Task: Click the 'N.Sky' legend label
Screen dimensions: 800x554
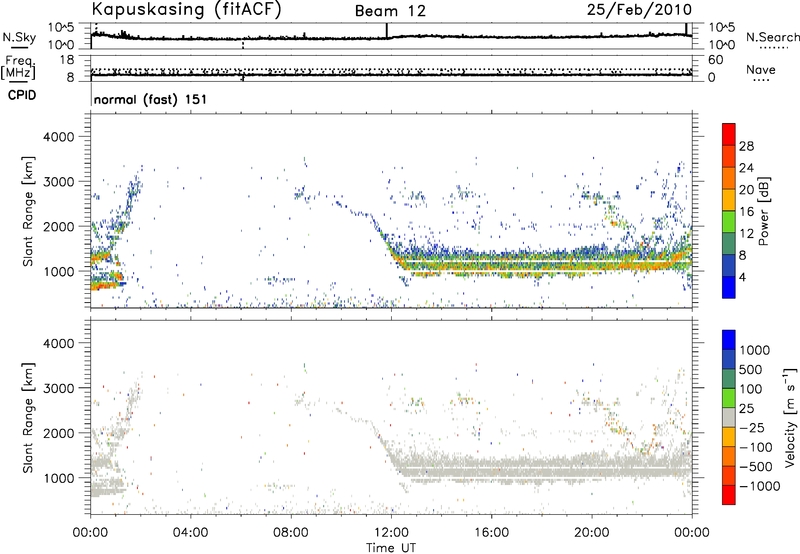Action: [x=19, y=38]
